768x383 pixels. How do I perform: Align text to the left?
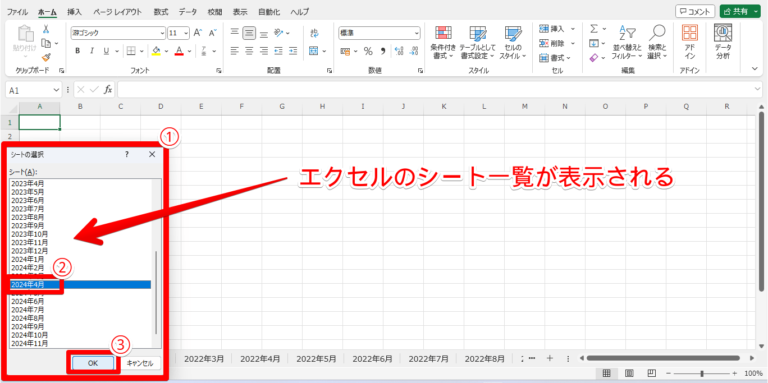pos(235,50)
